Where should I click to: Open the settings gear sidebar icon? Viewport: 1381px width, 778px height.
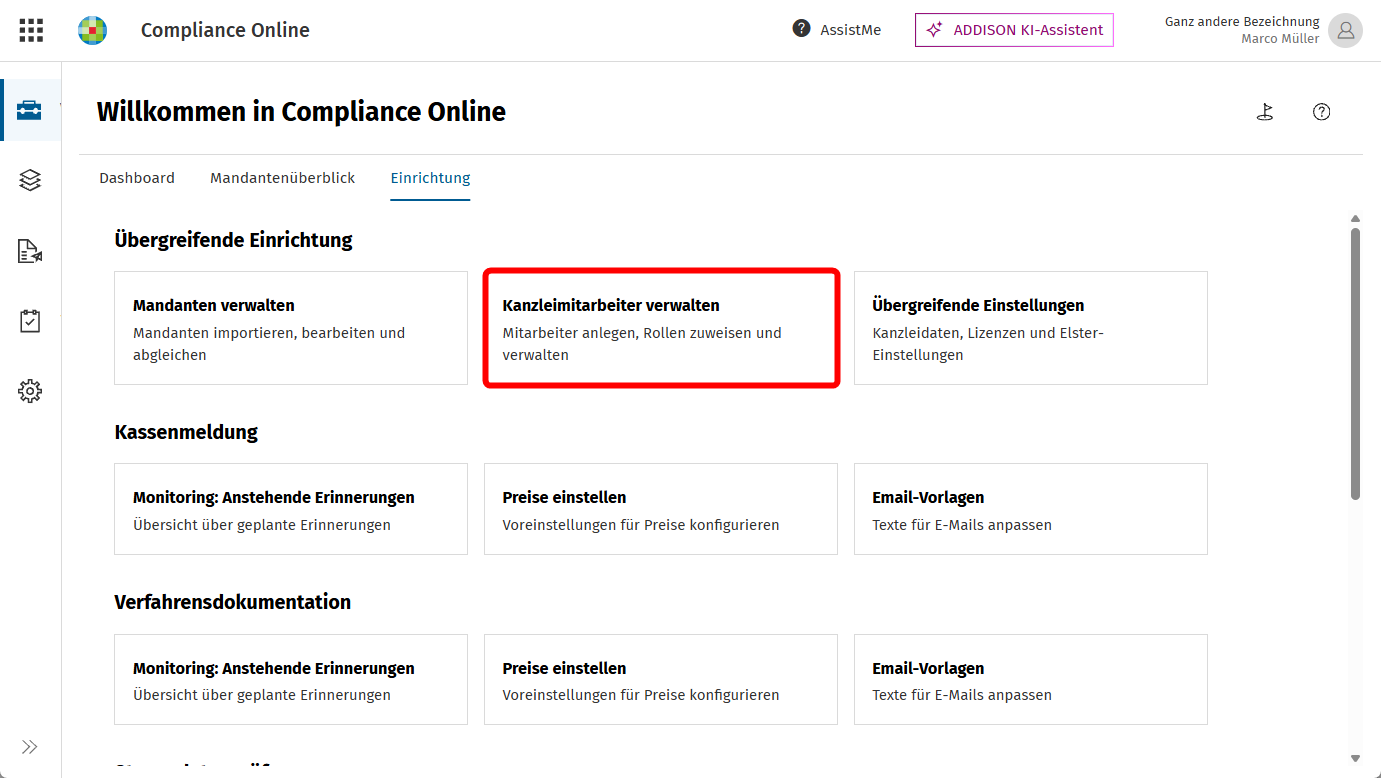point(30,391)
